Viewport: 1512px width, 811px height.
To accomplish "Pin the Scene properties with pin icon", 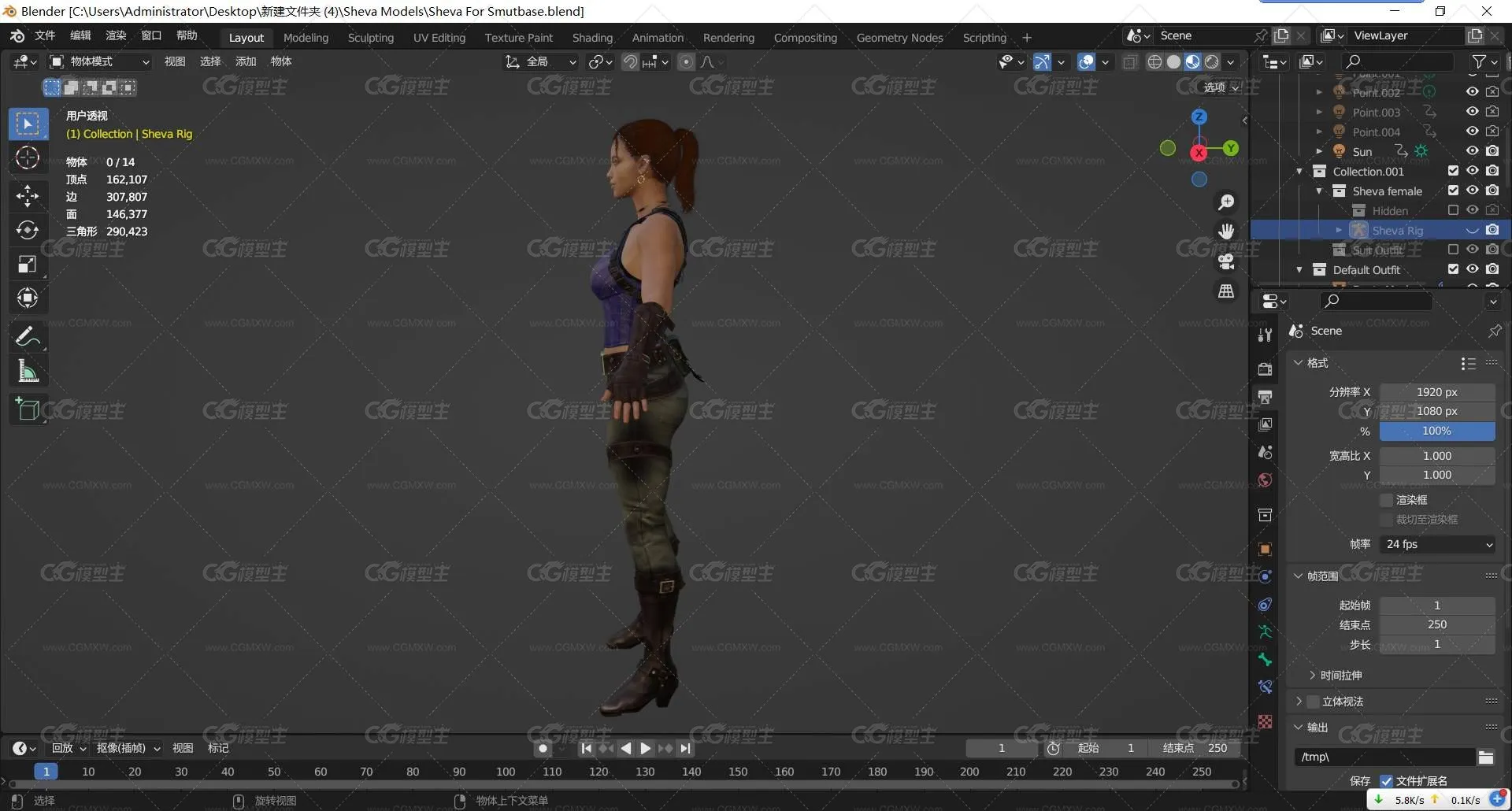I will (1494, 331).
